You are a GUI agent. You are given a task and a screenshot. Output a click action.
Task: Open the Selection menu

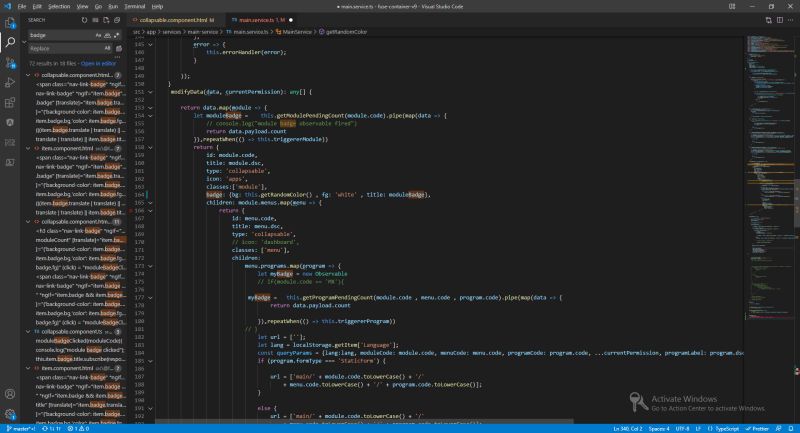point(59,7)
